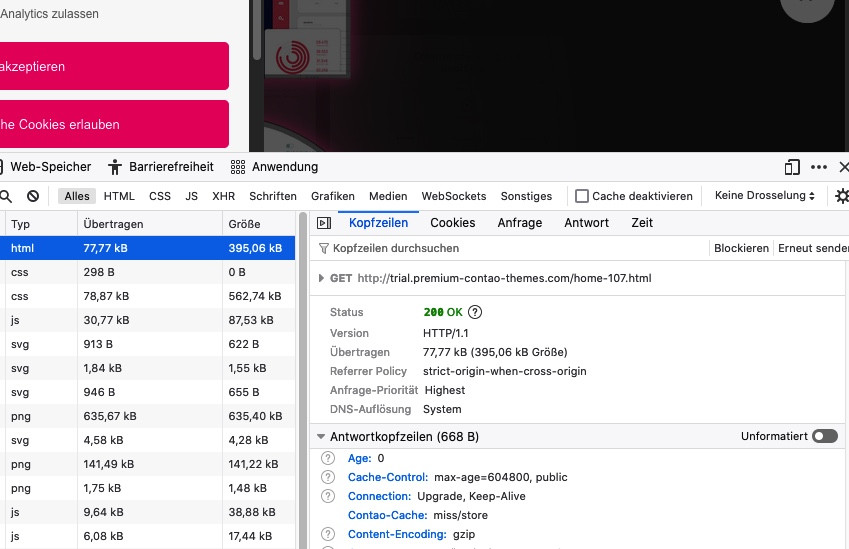
Task: Open the Anwendung application panel
Action: tap(274, 167)
